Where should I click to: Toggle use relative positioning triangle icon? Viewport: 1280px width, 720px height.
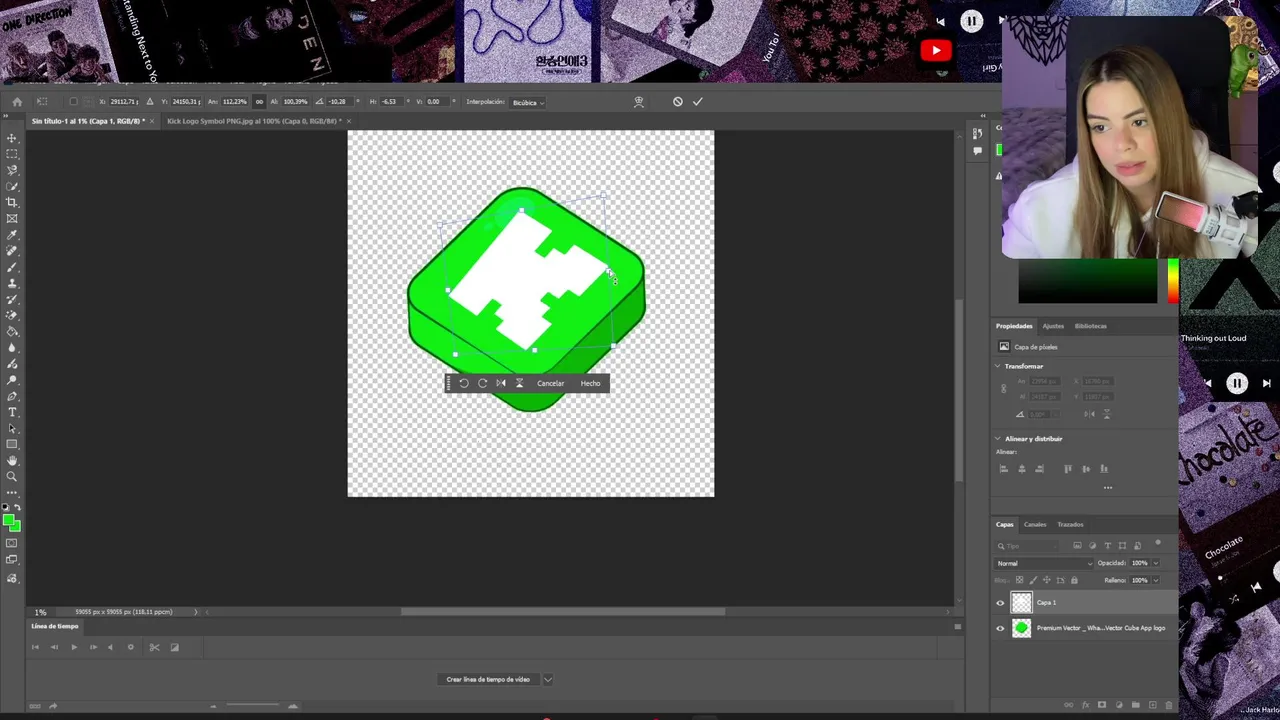pyautogui.click(x=150, y=101)
